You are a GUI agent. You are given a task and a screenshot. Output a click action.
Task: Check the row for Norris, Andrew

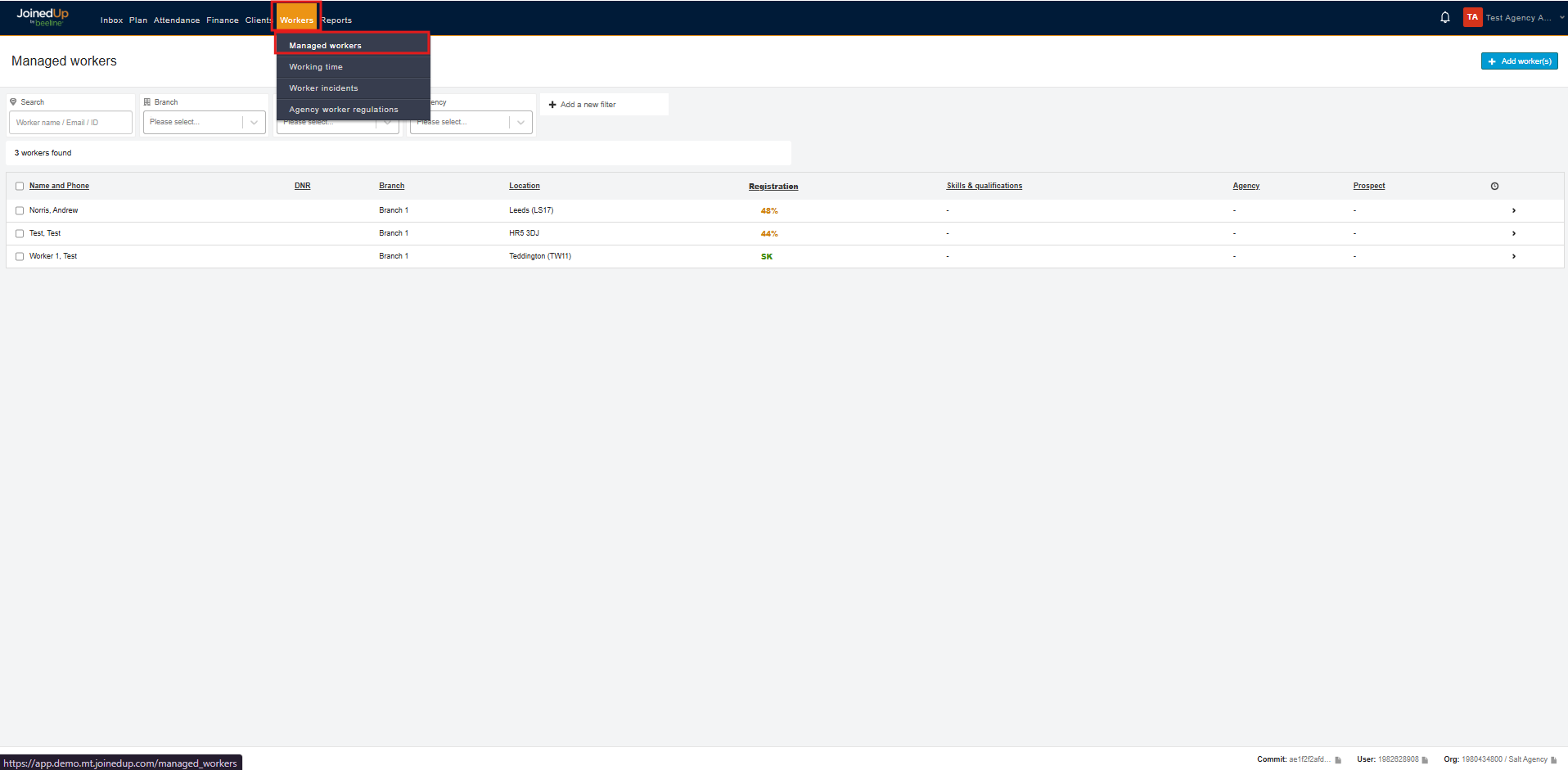[x=20, y=210]
